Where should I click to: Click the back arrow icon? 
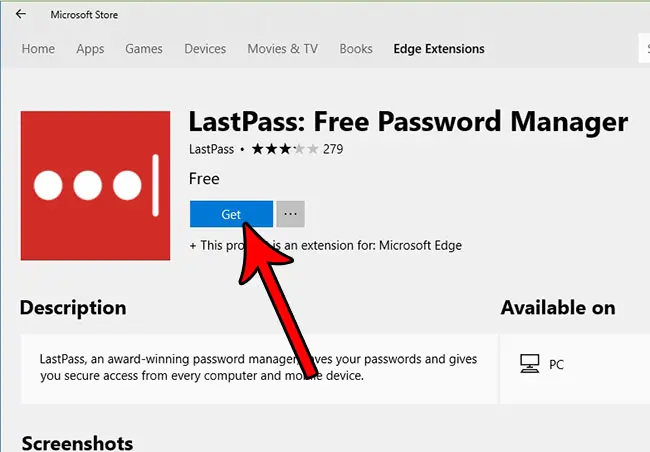click(21, 14)
